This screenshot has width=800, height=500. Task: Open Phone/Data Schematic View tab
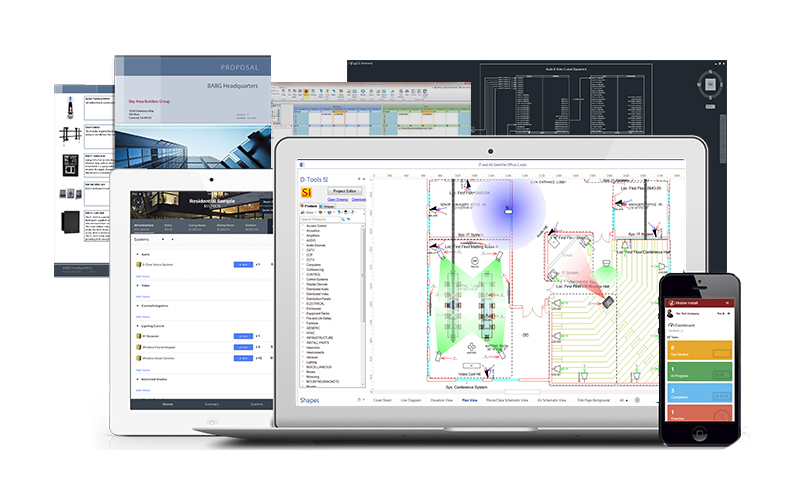pyautogui.click(x=507, y=401)
